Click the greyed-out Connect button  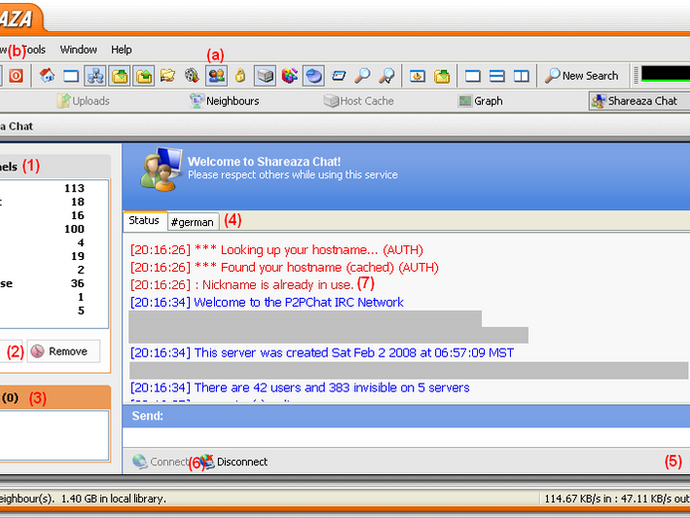(161, 462)
